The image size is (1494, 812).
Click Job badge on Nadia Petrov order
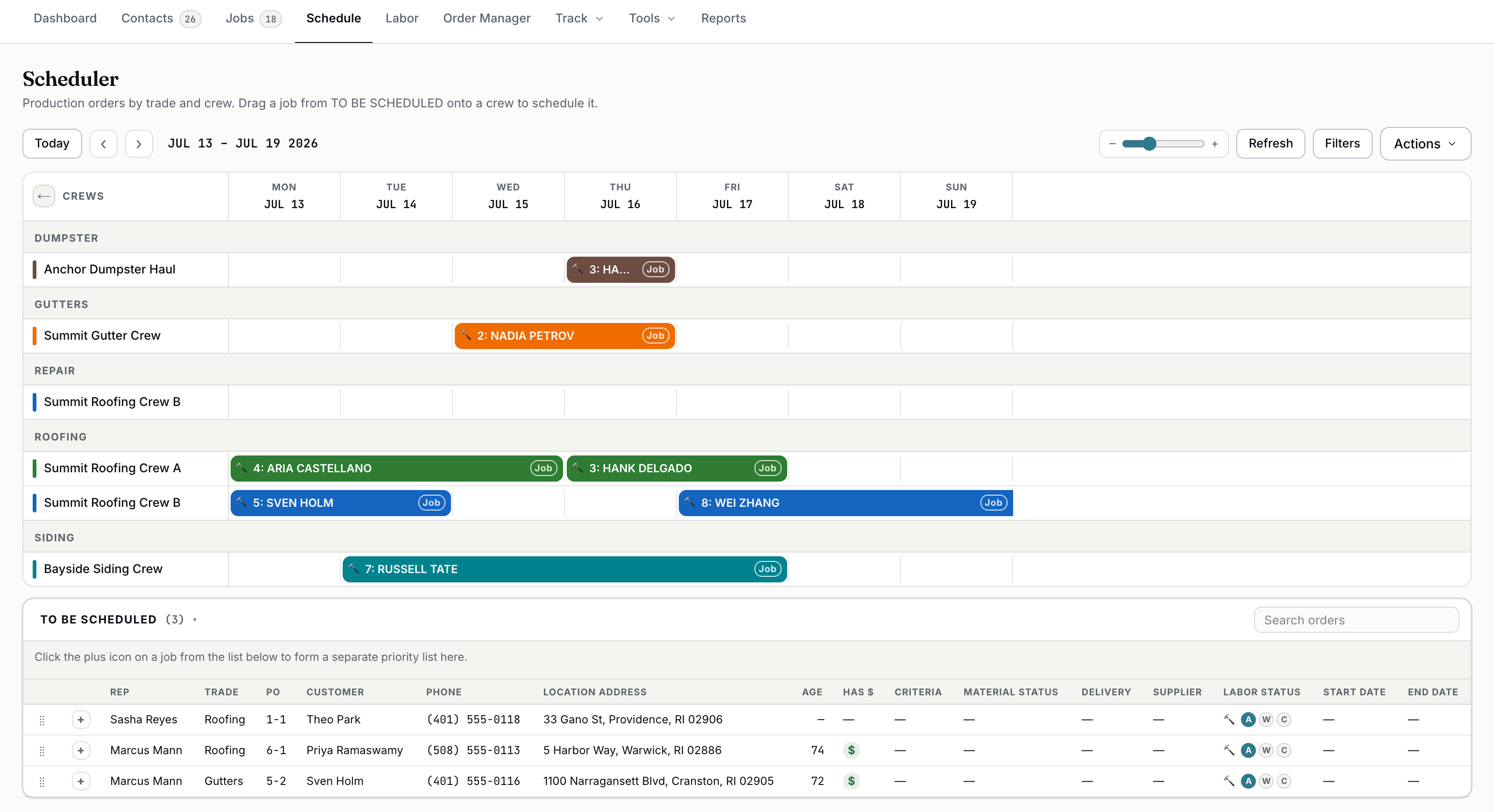pos(655,336)
